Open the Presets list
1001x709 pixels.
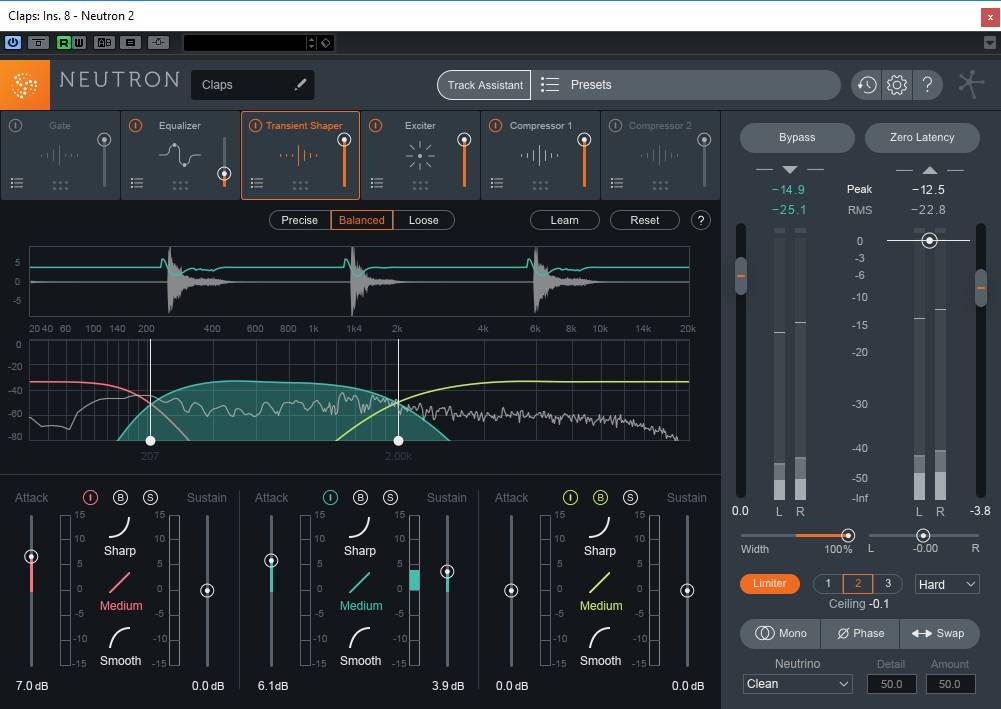(x=590, y=85)
